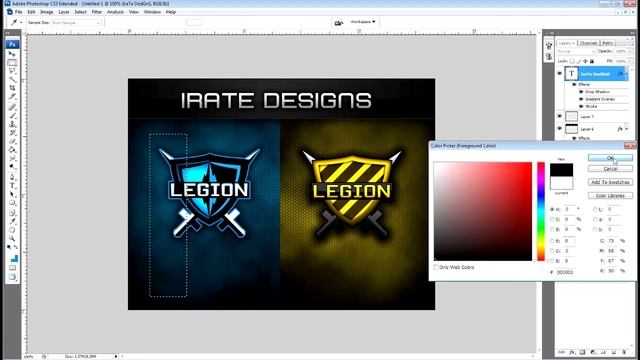Open the Workspace dropdown
Viewport: 640px width, 360px height.
(362, 22)
